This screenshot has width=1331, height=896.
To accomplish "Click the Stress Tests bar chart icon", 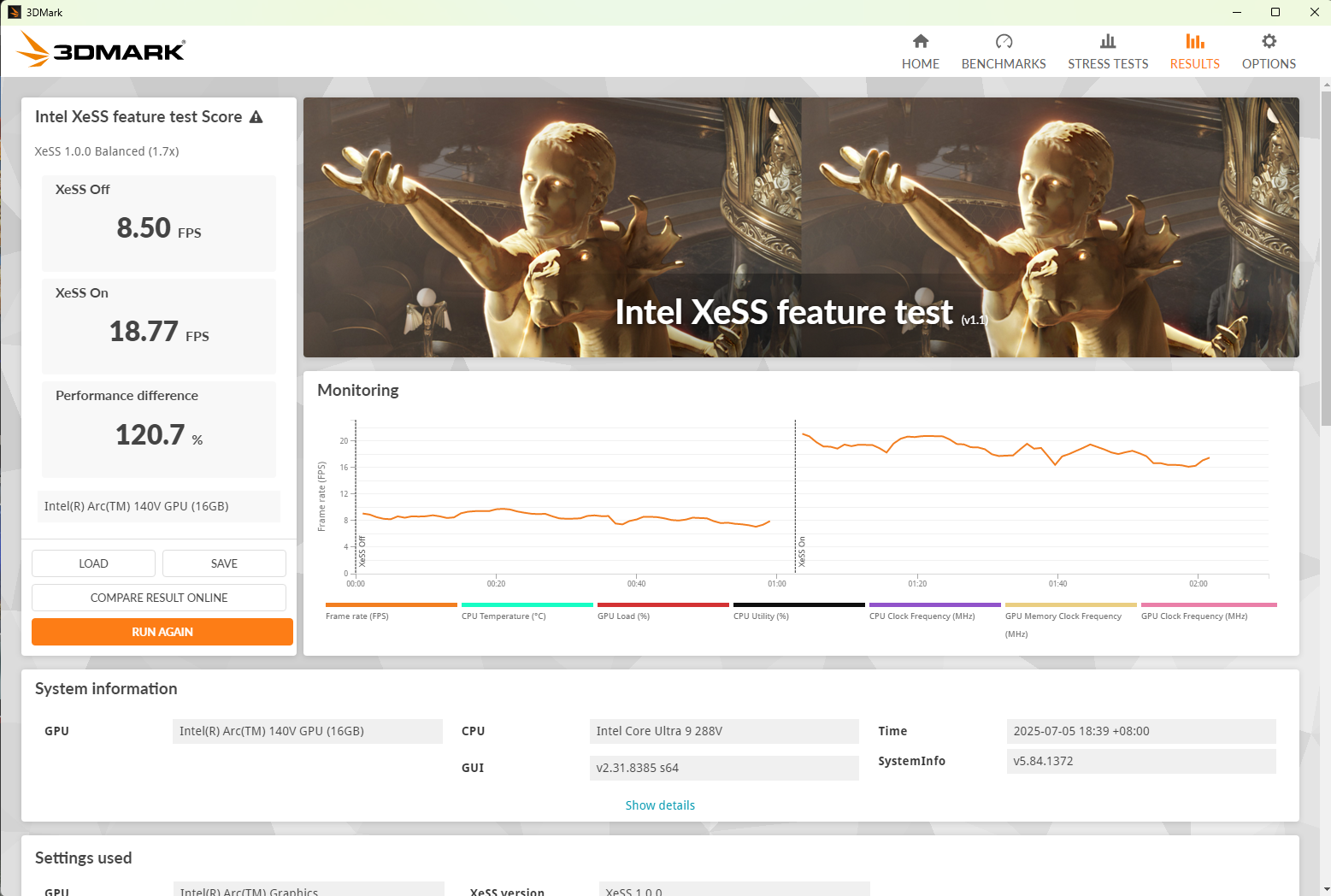I will 1108,41.
